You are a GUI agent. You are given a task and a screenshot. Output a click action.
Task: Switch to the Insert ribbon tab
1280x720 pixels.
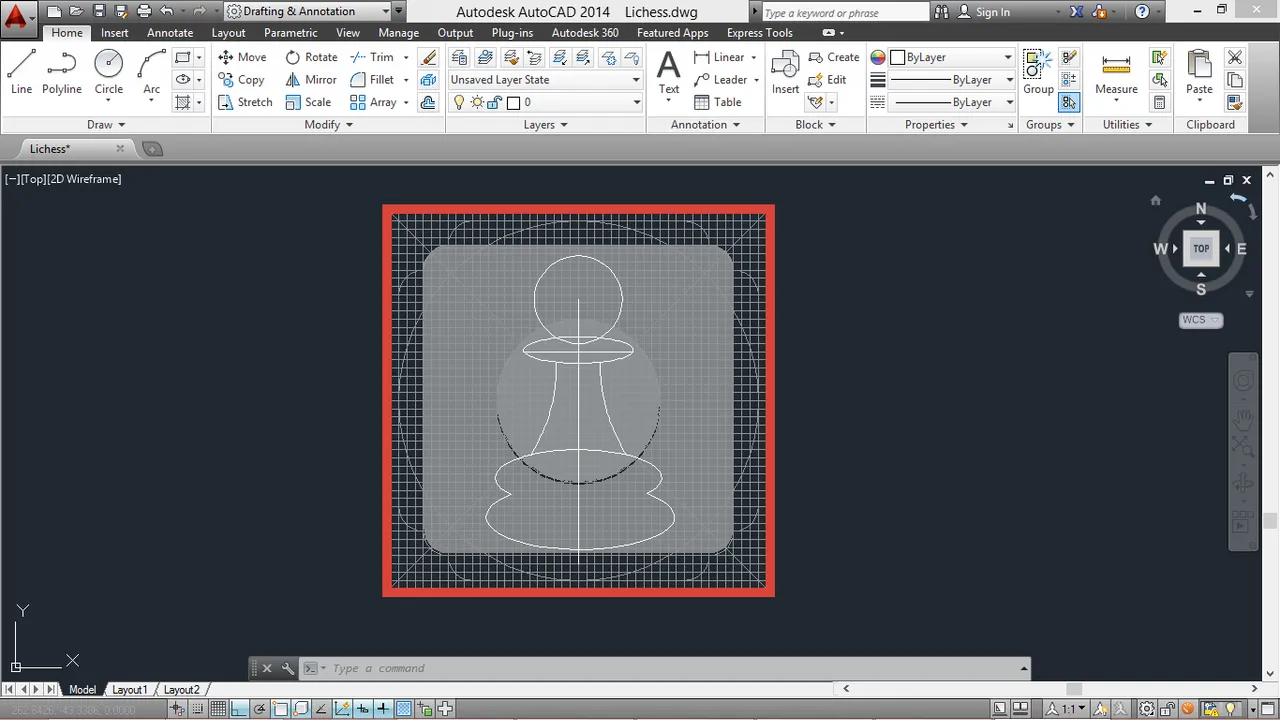(115, 33)
